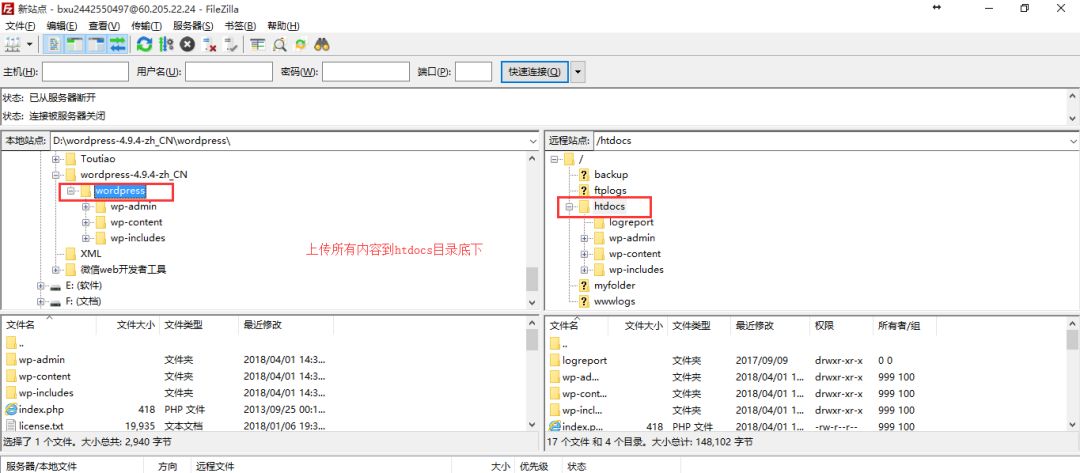Image resolution: width=1080 pixels, height=473 pixels.
Task: Expand the Toutiao folder in local tree
Action: [56, 158]
